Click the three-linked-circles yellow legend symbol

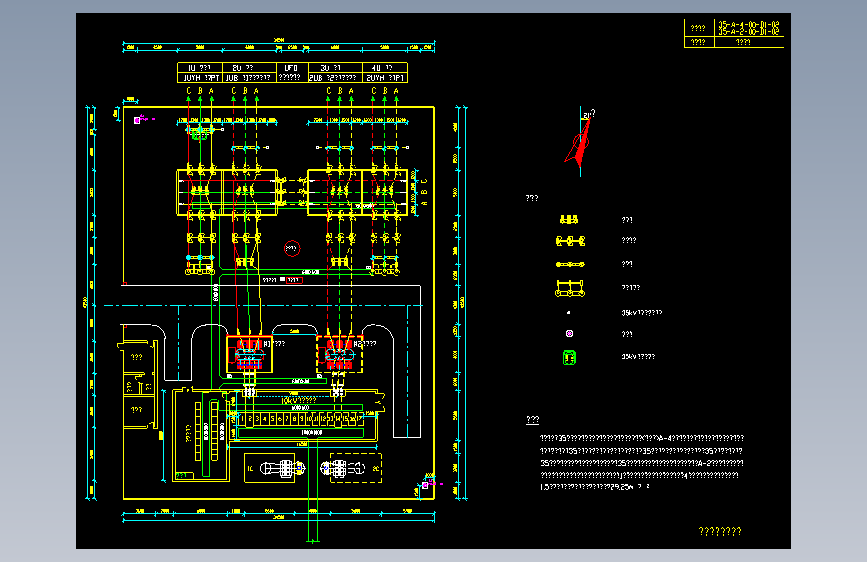[x=570, y=241]
